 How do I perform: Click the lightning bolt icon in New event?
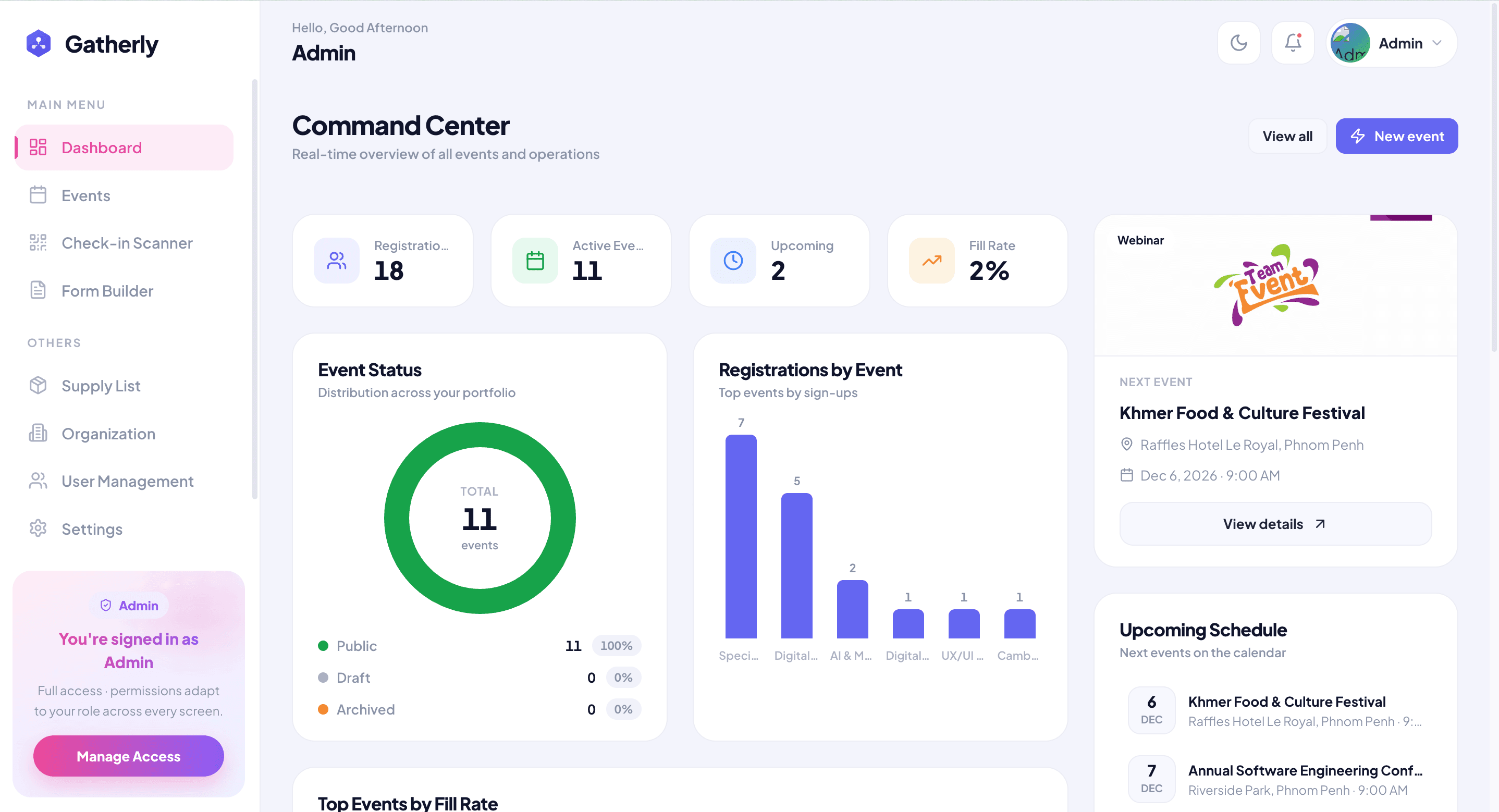1358,136
